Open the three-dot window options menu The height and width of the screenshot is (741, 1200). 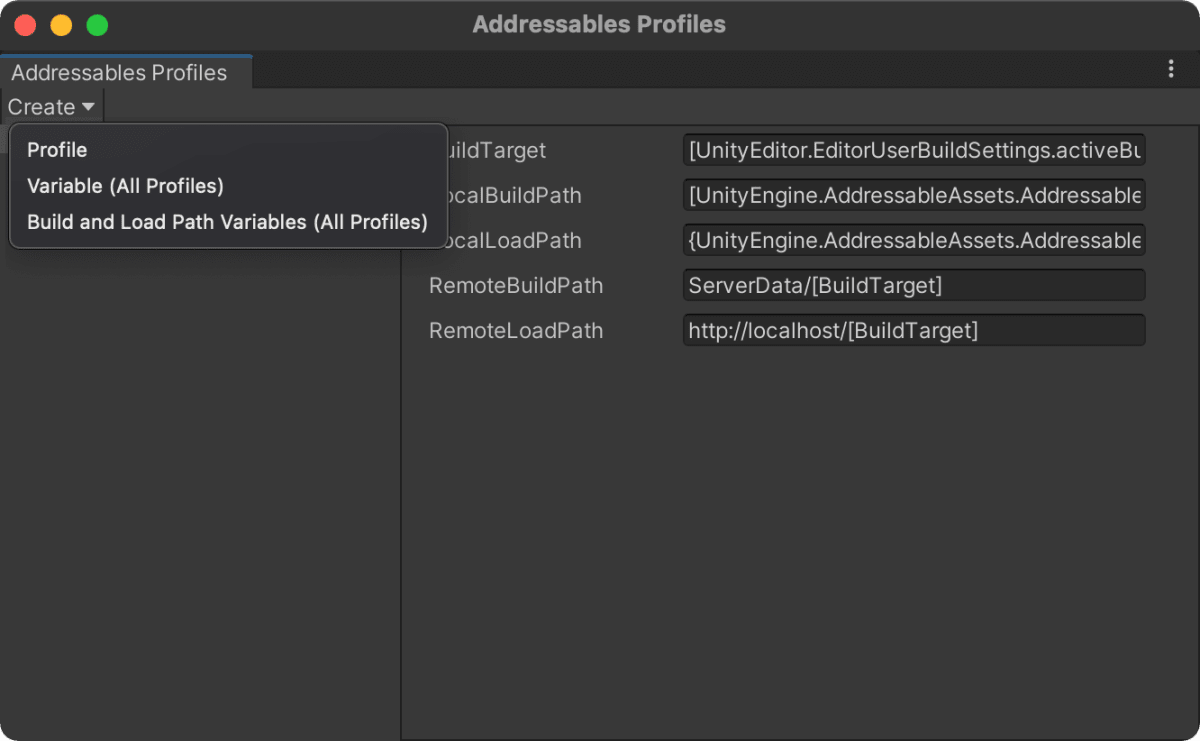pyautogui.click(x=1171, y=69)
